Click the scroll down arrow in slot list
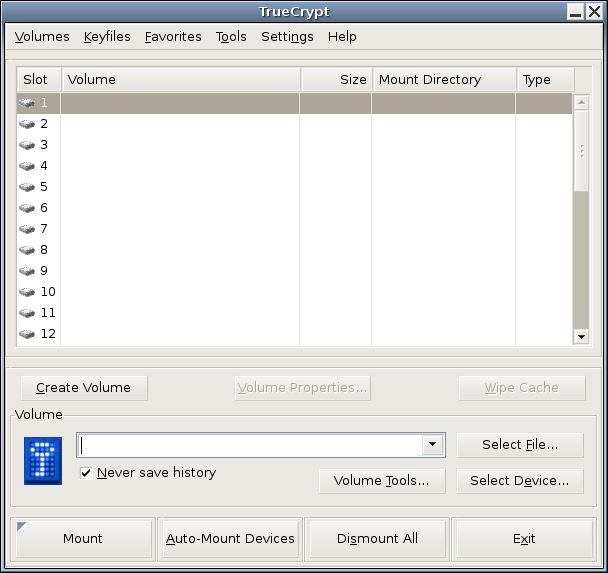Screen dimensions: 608x573 pos(581,337)
